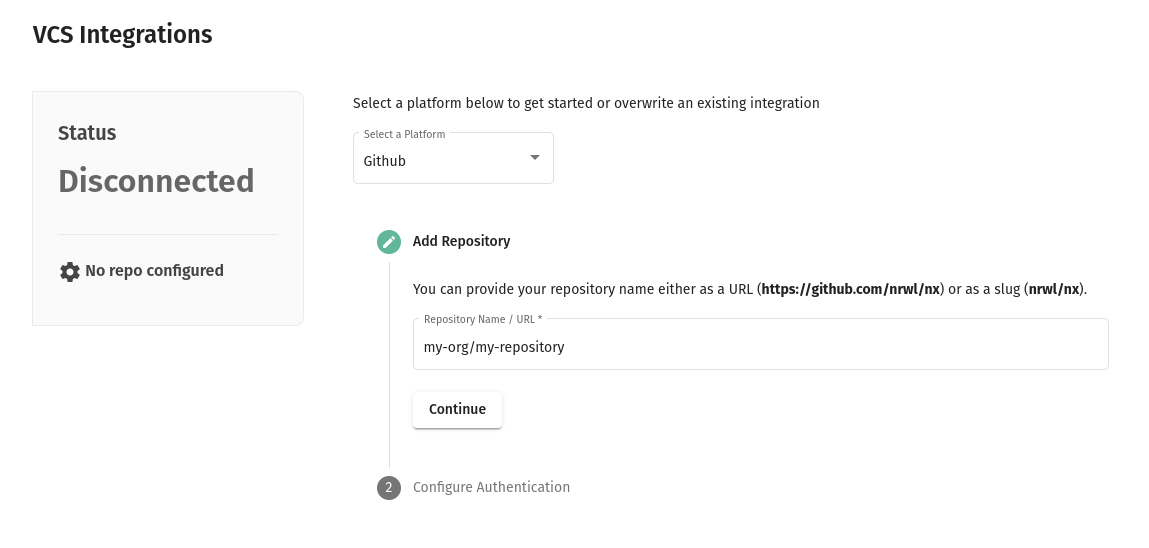Click the VCS Integrations page title
This screenshot has width=1149, height=548.
(122, 34)
